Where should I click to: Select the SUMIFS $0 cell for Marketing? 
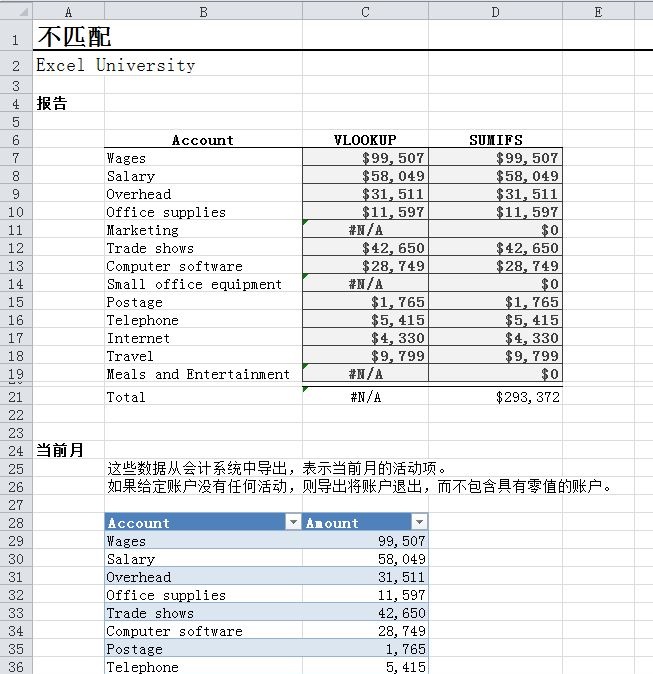click(x=495, y=230)
